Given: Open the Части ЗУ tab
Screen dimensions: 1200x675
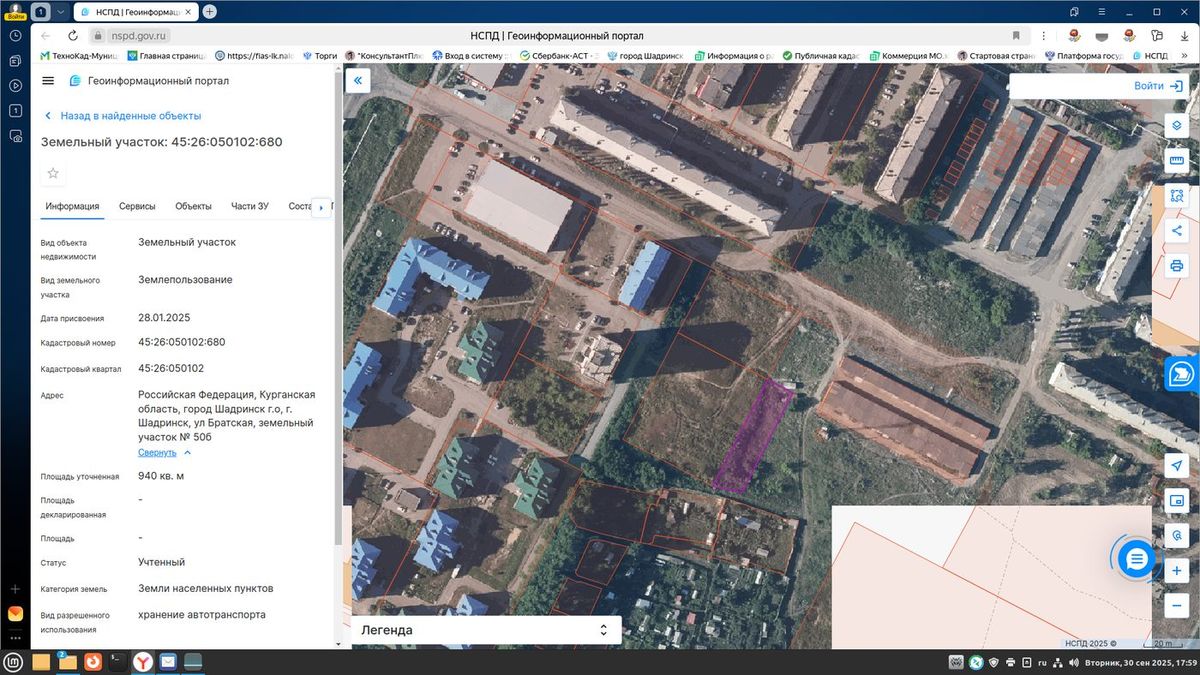Looking at the screenshot, I should [x=250, y=206].
